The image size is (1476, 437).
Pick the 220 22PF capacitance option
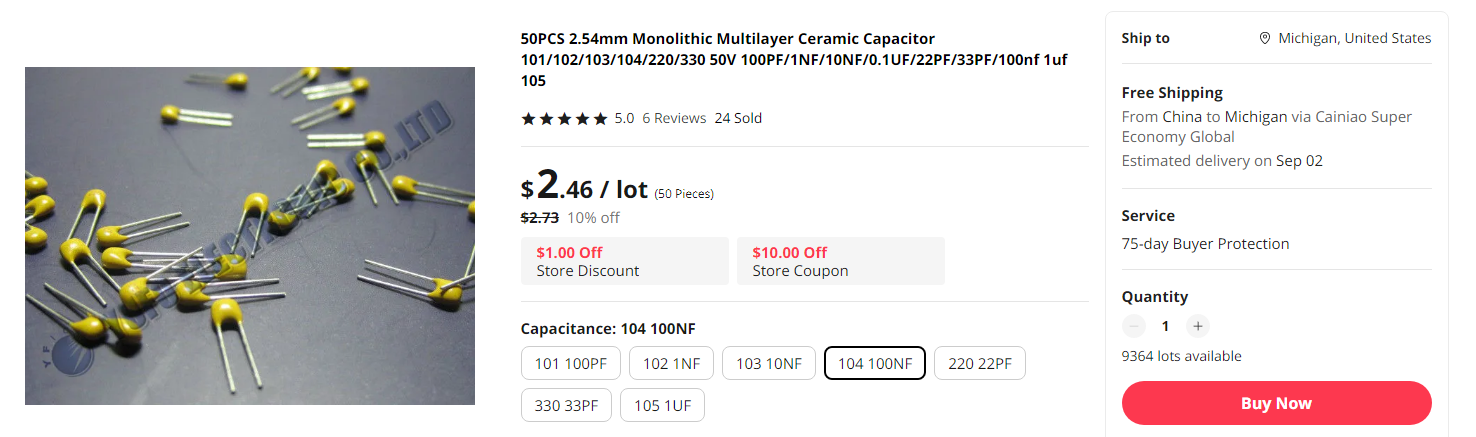979,364
